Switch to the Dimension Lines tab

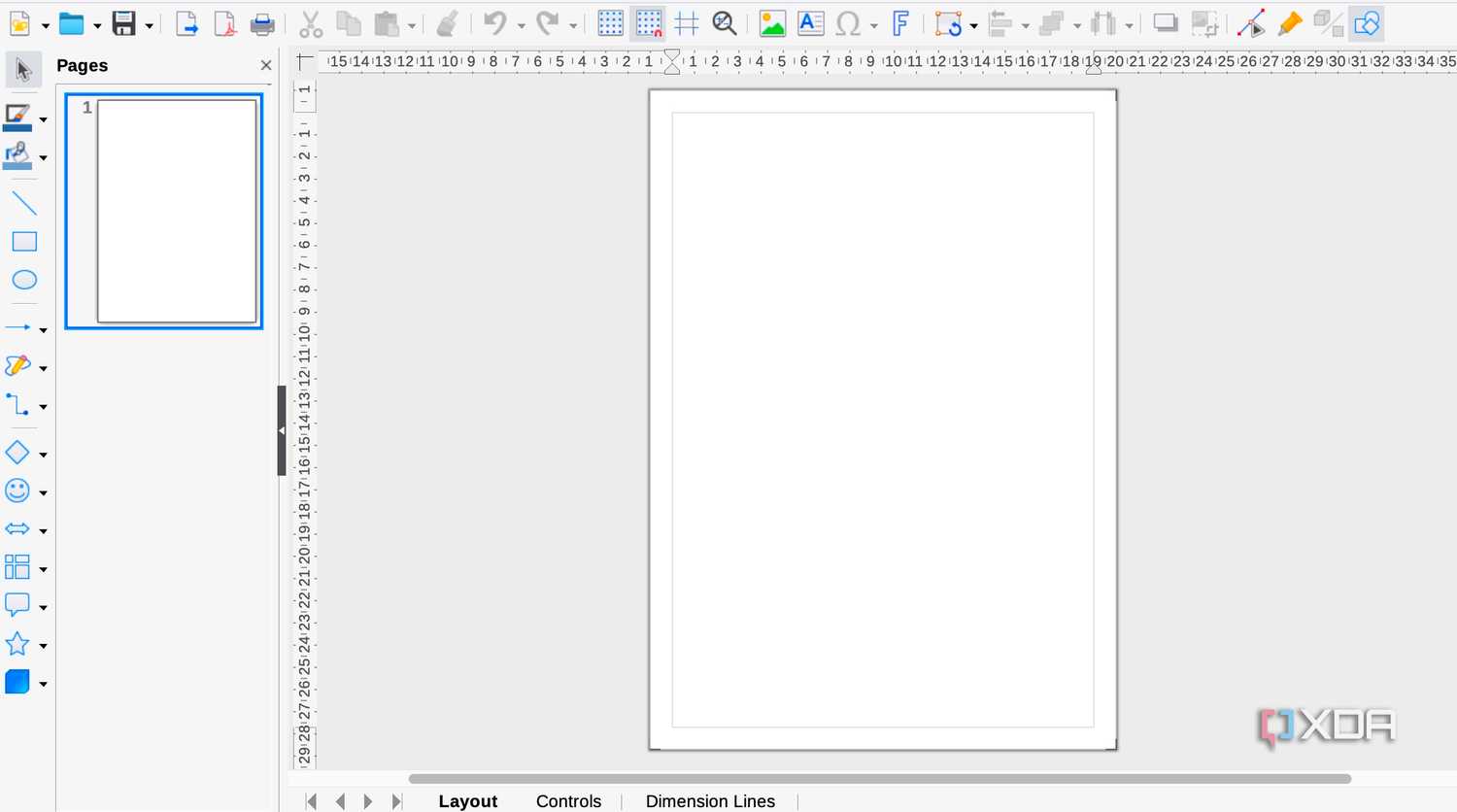[x=710, y=801]
